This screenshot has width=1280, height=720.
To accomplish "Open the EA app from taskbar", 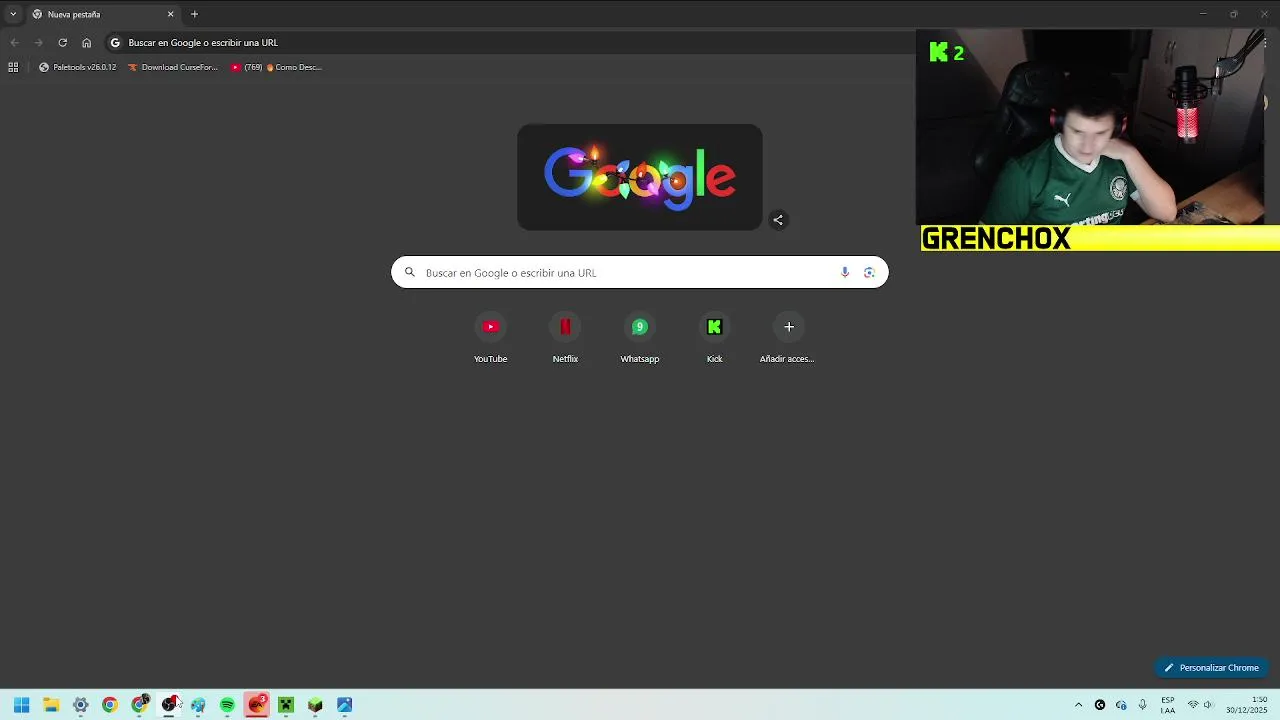I will click(x=257, y=705).
